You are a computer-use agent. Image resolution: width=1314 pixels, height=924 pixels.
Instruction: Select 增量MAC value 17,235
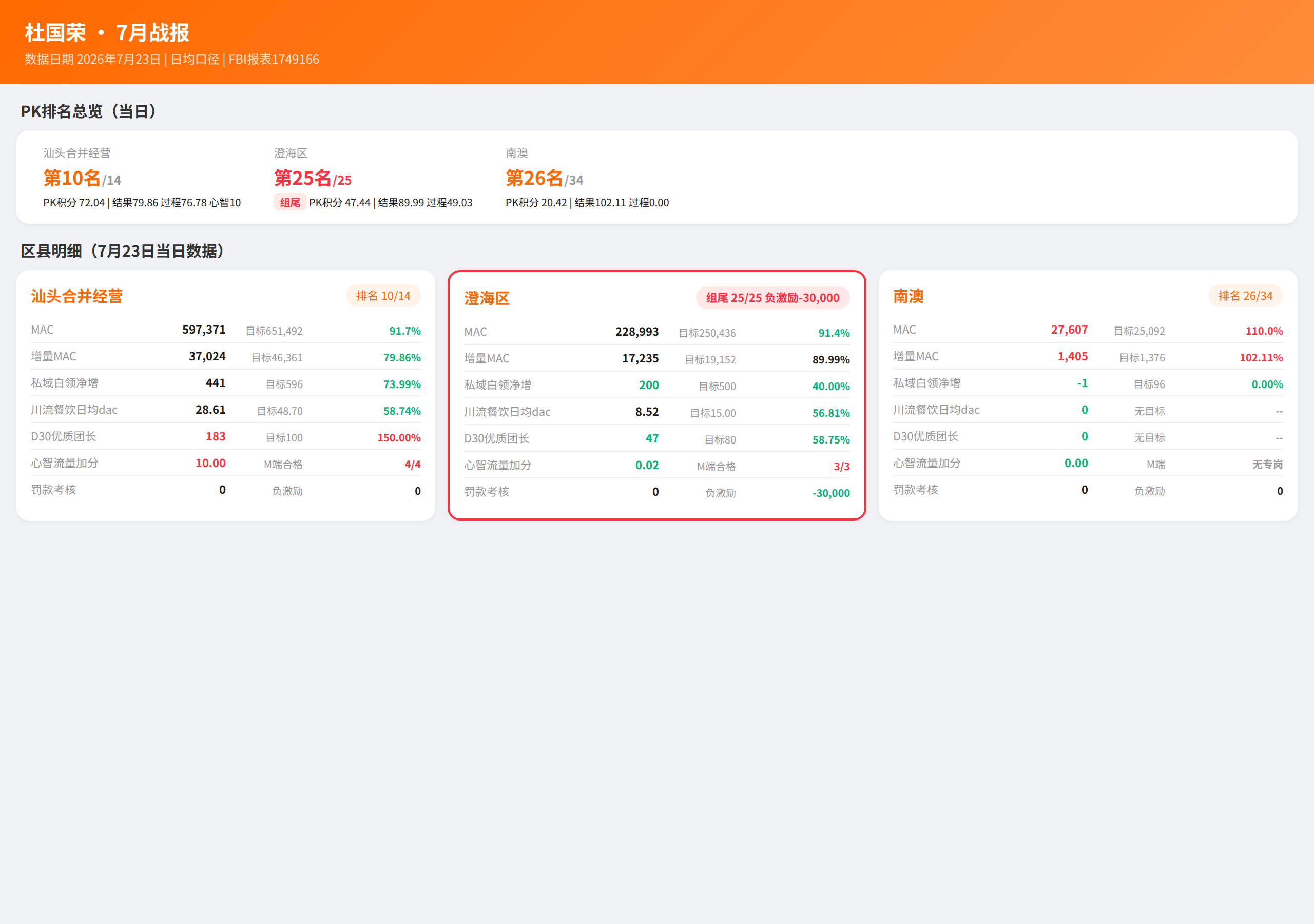pyautogui.click(x=641, y=358)
